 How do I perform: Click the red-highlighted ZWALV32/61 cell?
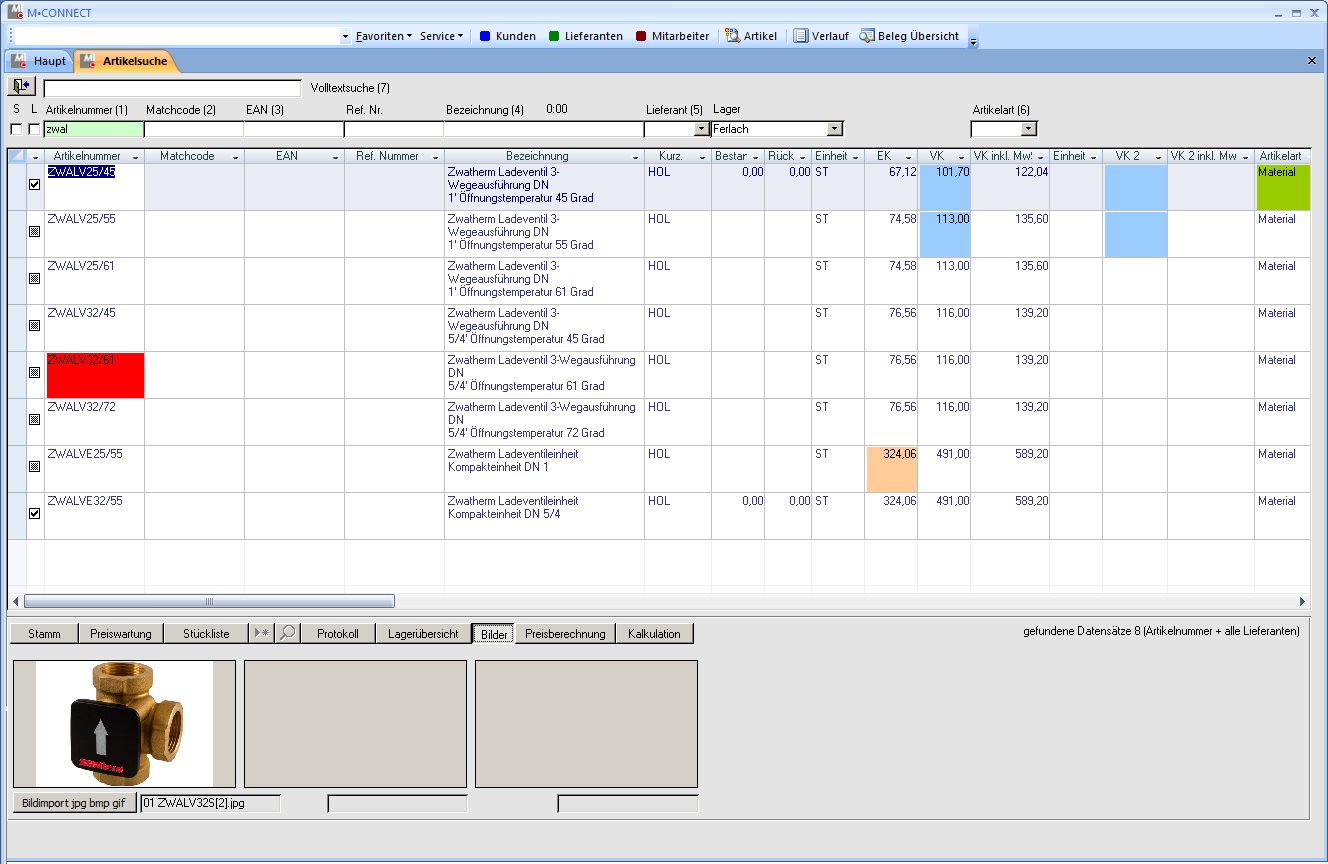click(95, 375)
